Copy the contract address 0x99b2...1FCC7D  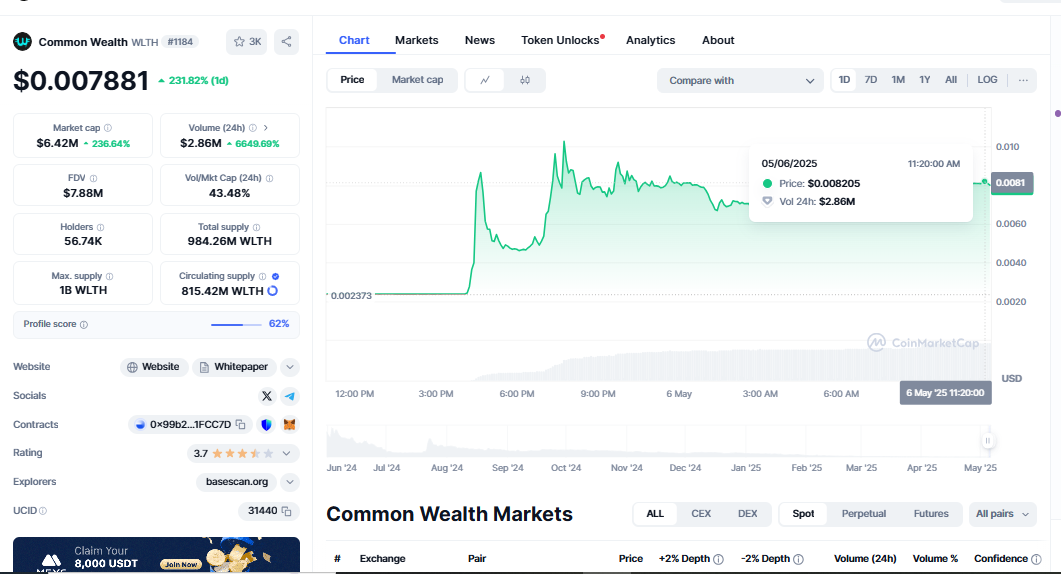[x=240, y=424]
